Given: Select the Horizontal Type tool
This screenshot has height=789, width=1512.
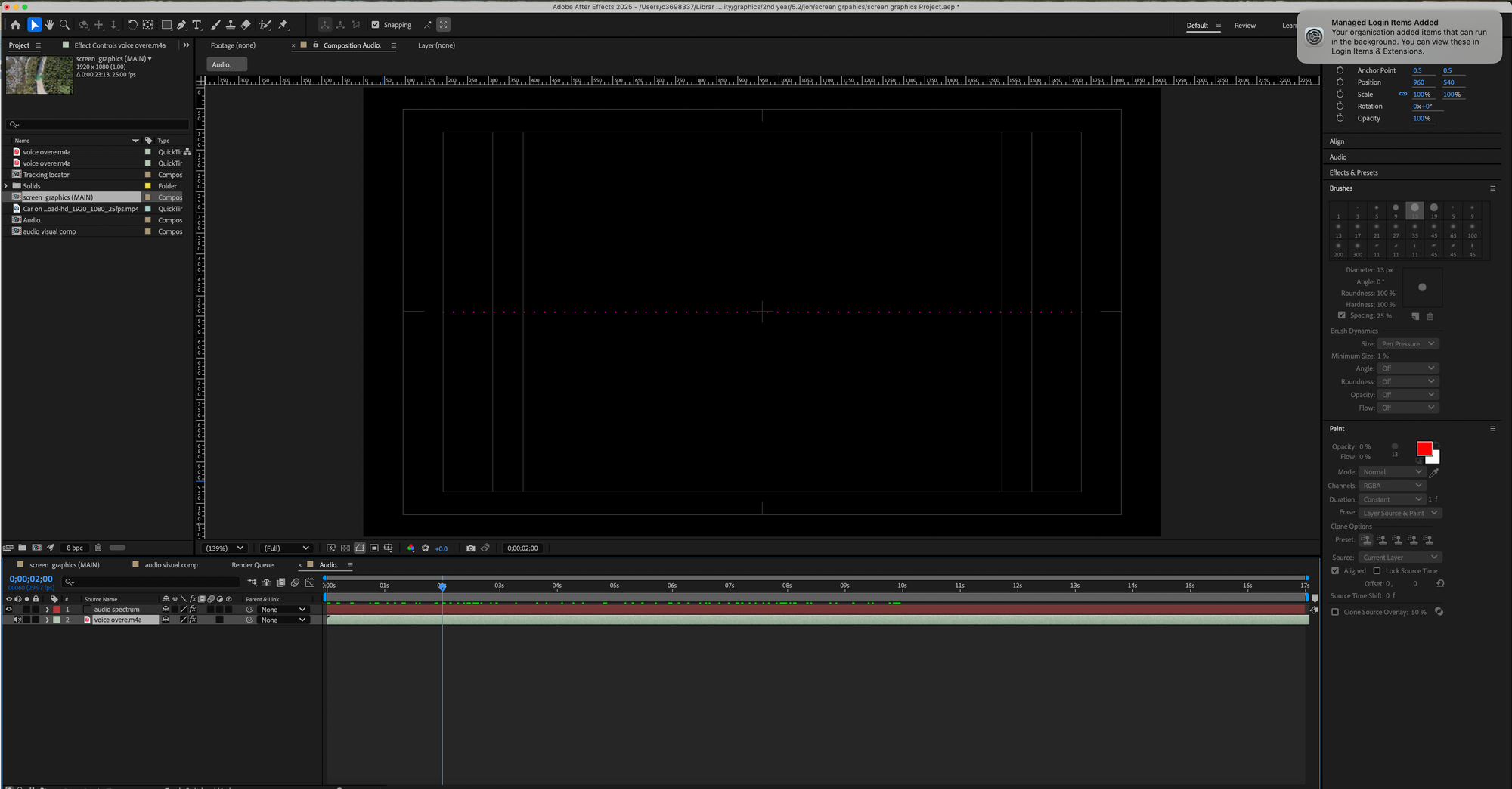Looking at the screenshot, I should (x=197, y=25).
